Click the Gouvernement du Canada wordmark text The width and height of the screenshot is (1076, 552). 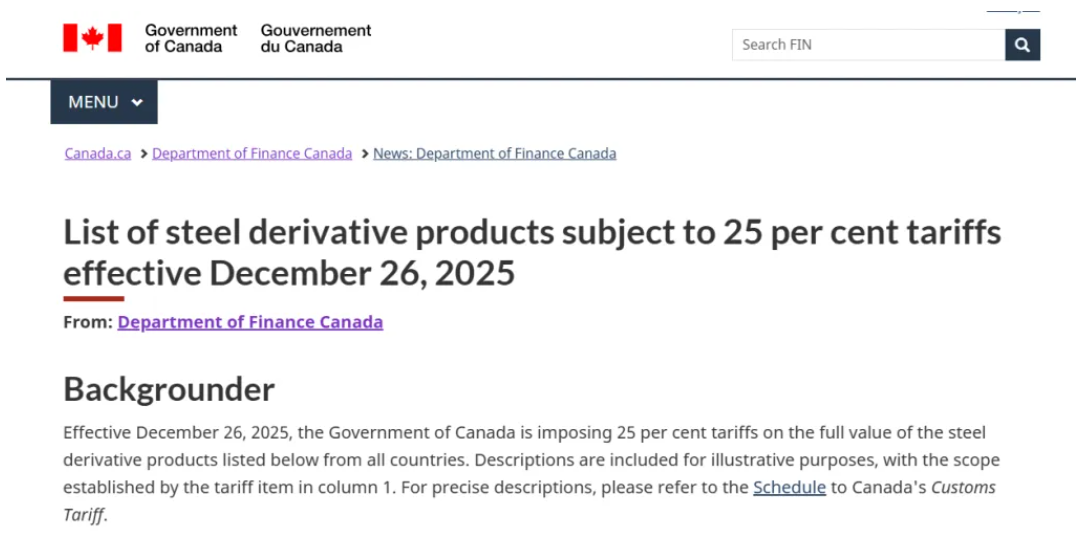(x=316, y=38)
